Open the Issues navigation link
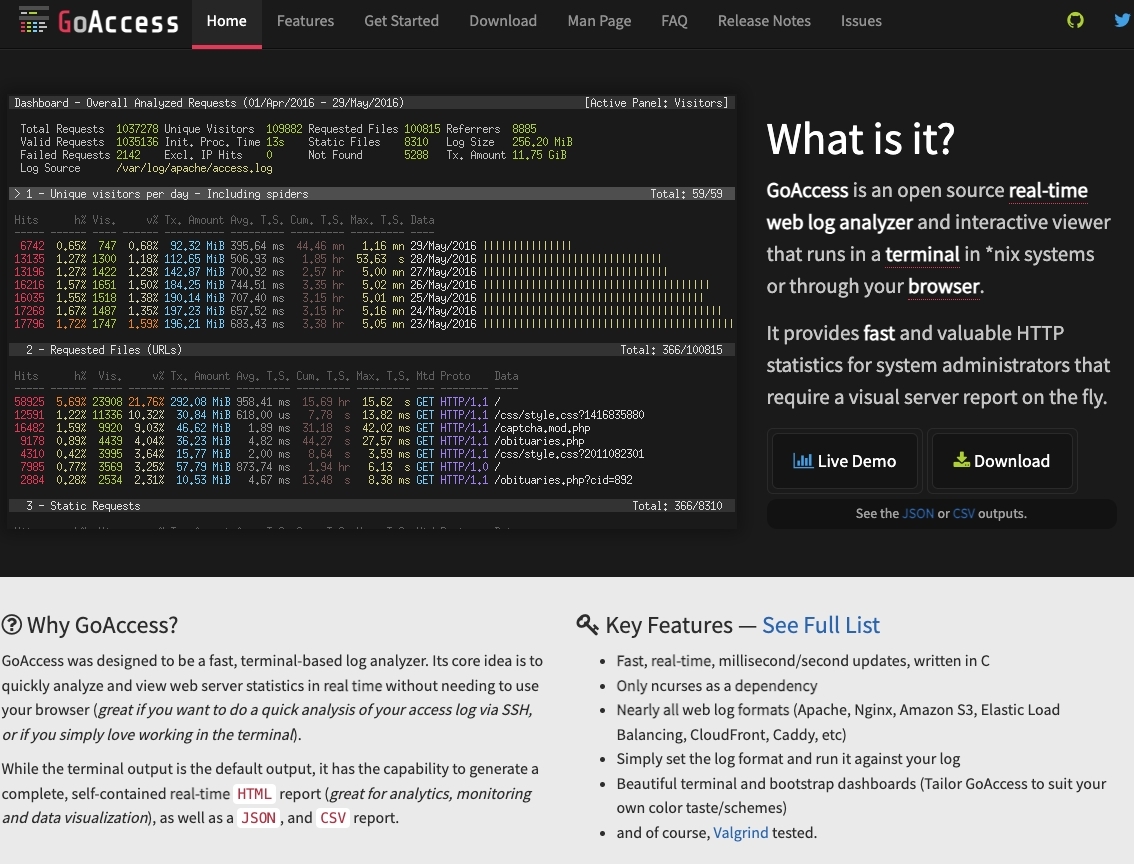The width and height of the screenshot is (1134, 864). 861,21
